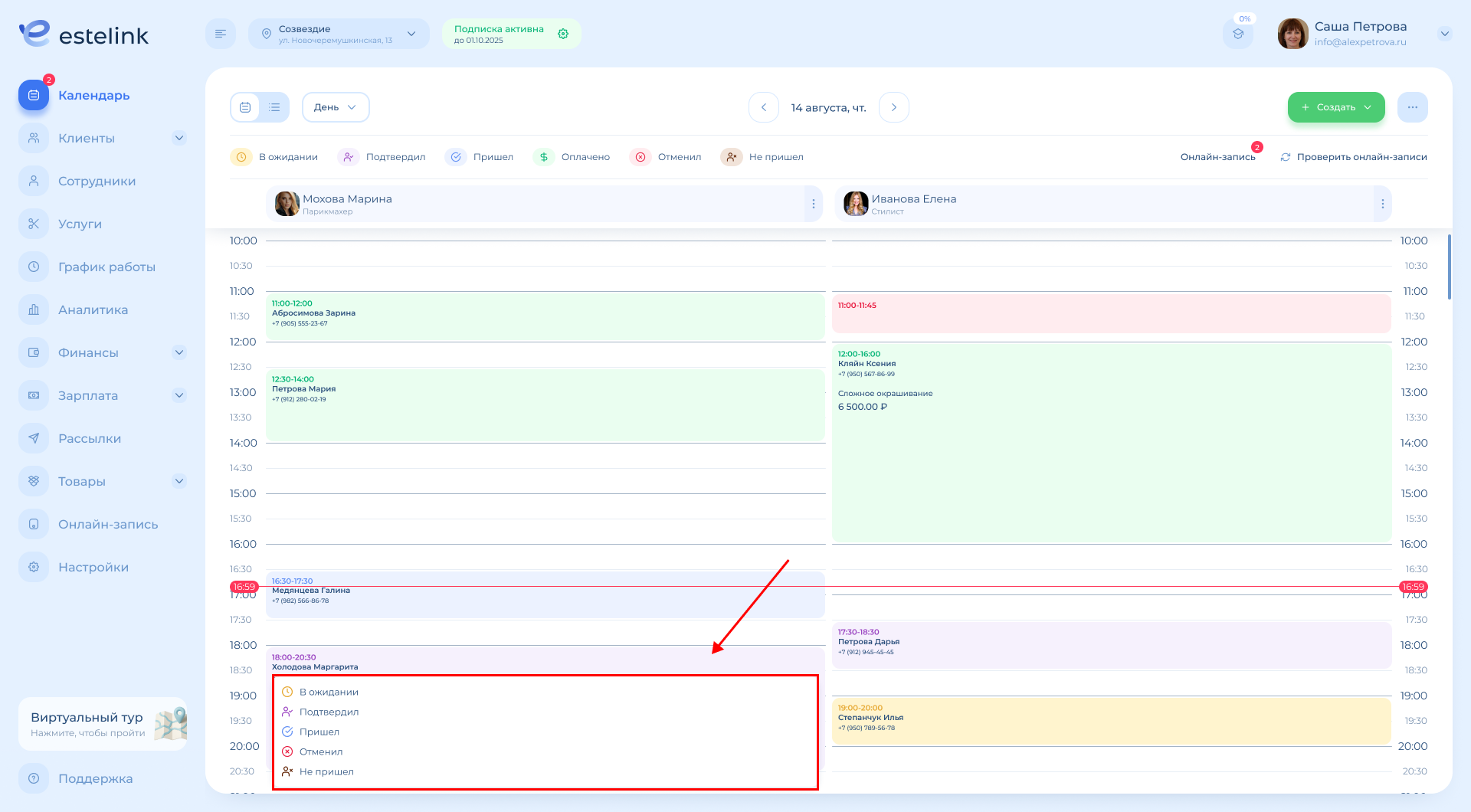Image resolution: width=1471 pixels, height=812 pixels.
Task: Open the День view dropdown
Action: [x=336, y=107]
